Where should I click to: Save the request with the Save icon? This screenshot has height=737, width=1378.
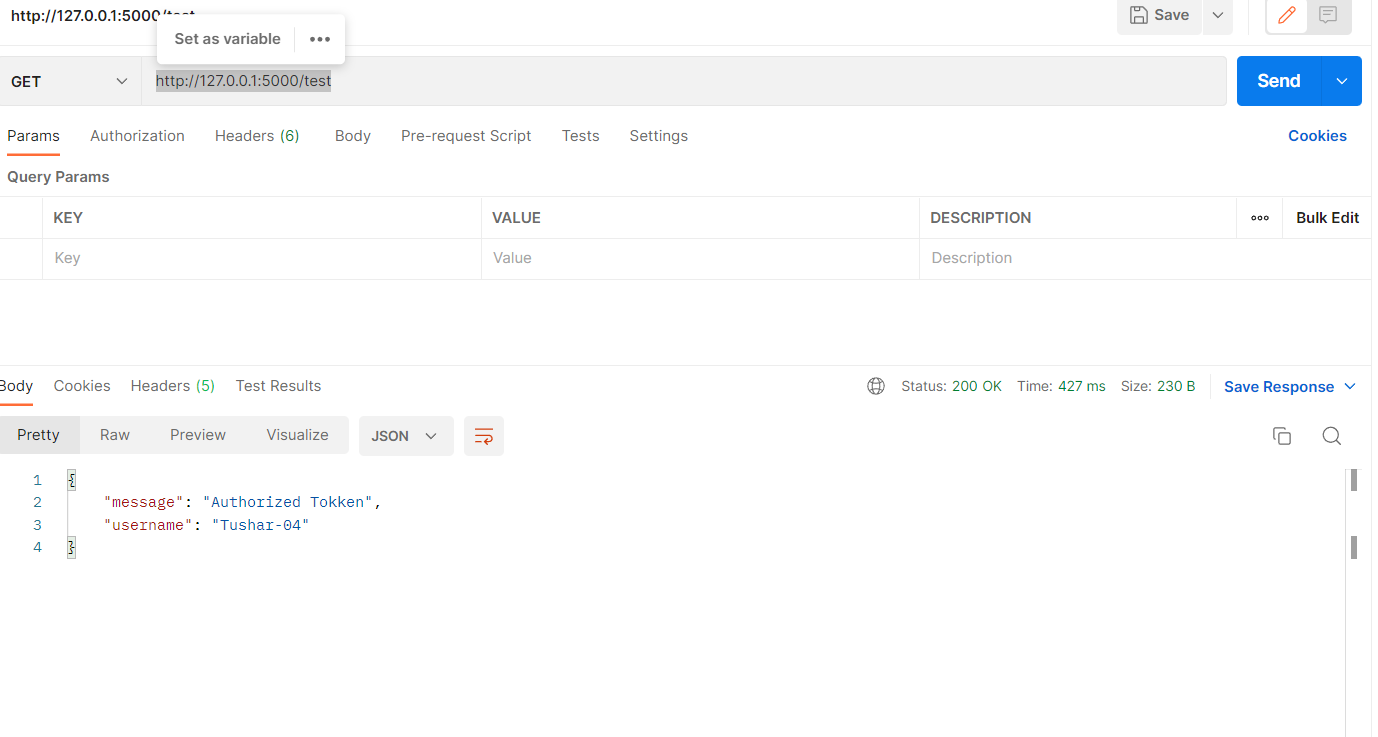click(1159, 15)
